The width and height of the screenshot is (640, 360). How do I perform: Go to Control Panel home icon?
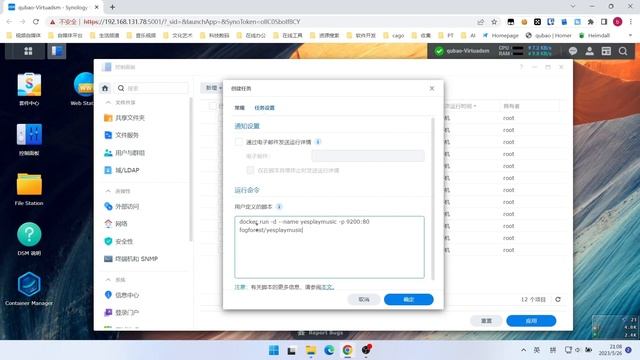(105, 88)
